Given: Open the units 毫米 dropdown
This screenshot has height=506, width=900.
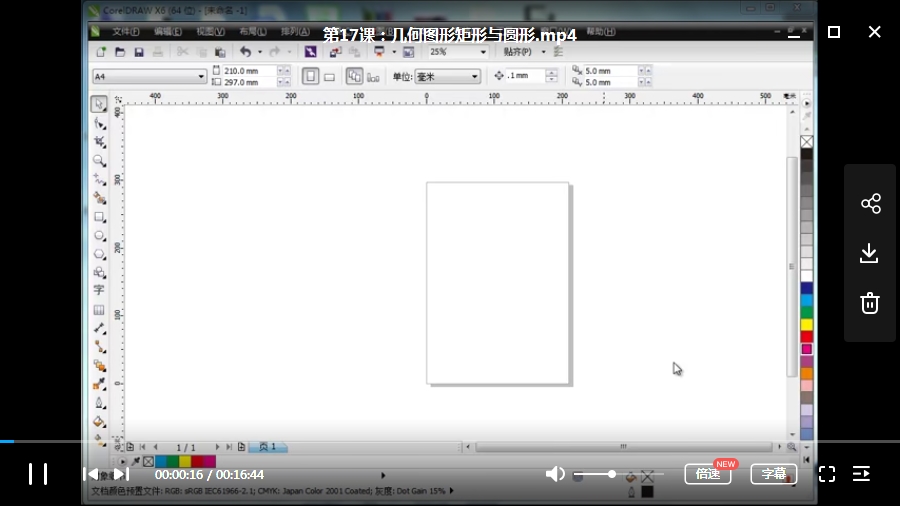Looking at the screenshot, I should point(474,76).
